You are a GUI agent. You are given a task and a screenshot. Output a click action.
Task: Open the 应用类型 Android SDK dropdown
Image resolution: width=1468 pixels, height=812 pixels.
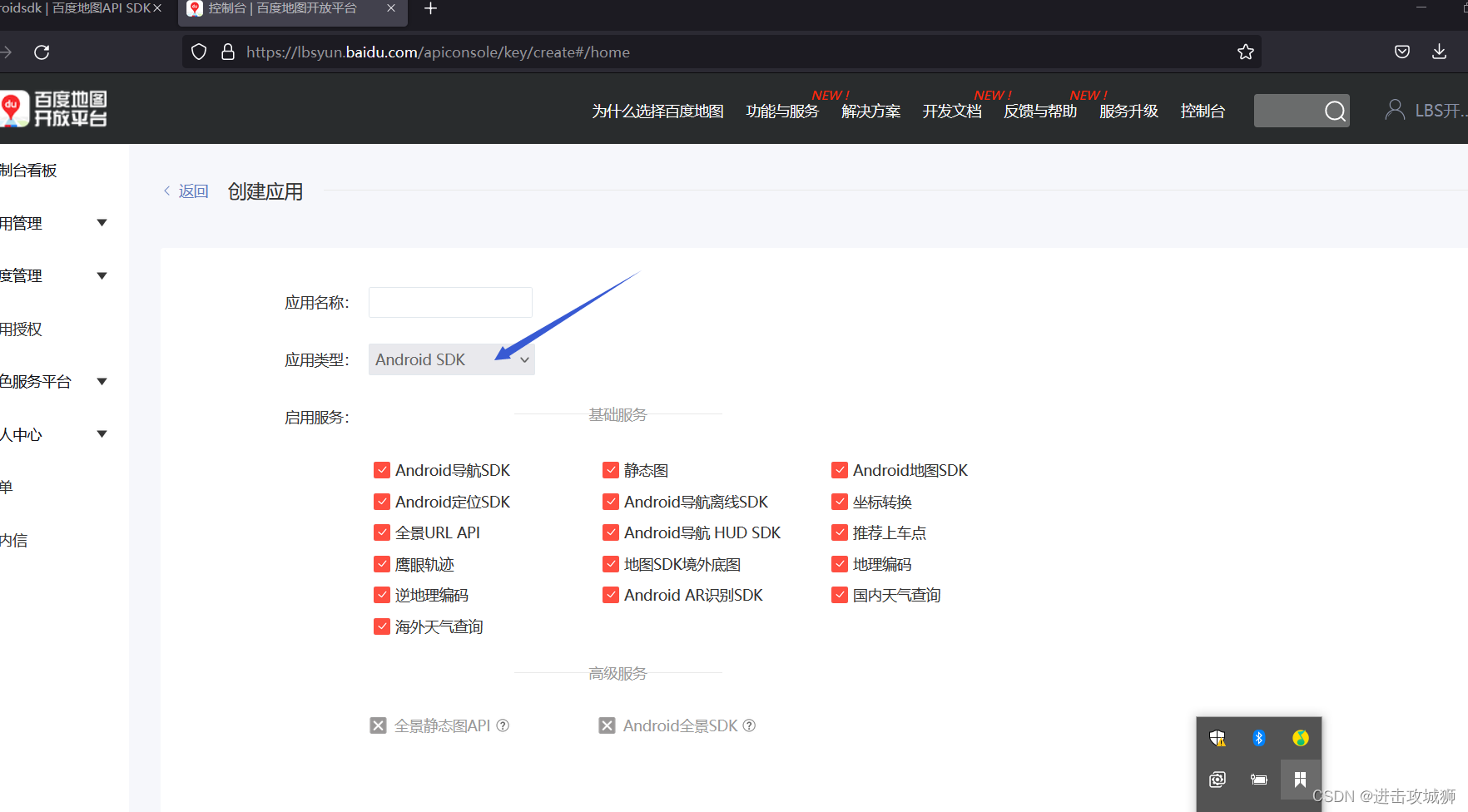click(x=452, y=359)
